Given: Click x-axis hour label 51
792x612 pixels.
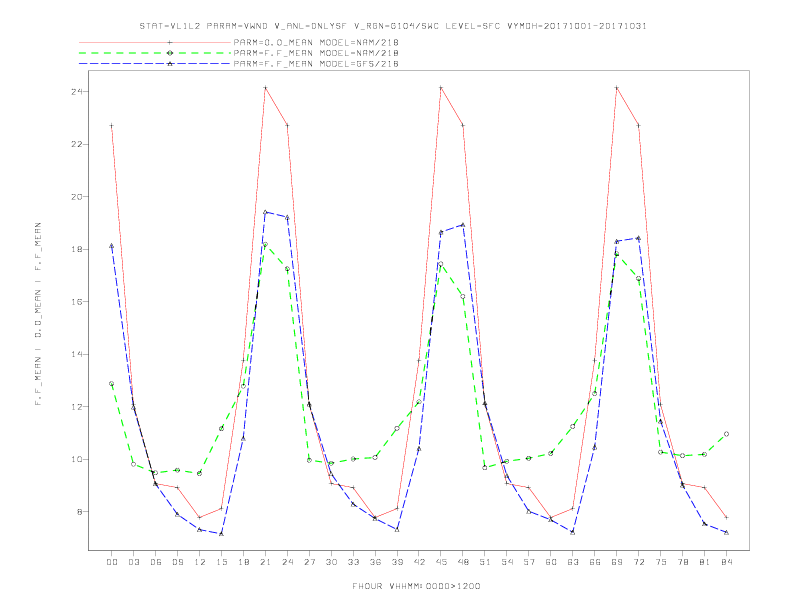Looking at the screenshot, I should (x=485, y=562).
